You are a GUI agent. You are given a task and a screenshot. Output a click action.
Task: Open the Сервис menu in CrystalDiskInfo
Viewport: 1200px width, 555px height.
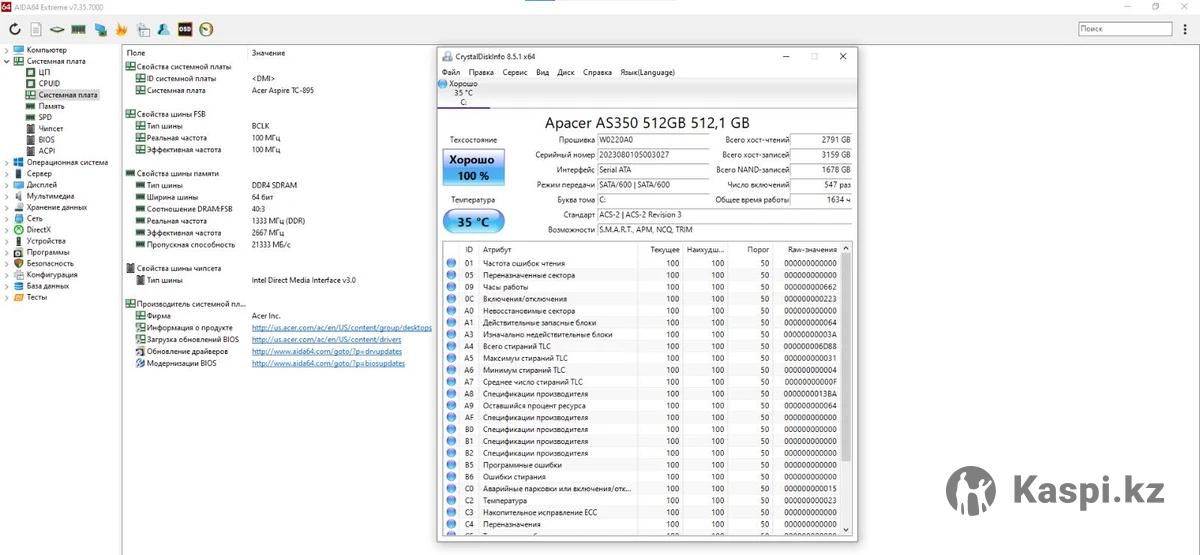(515, 72)
